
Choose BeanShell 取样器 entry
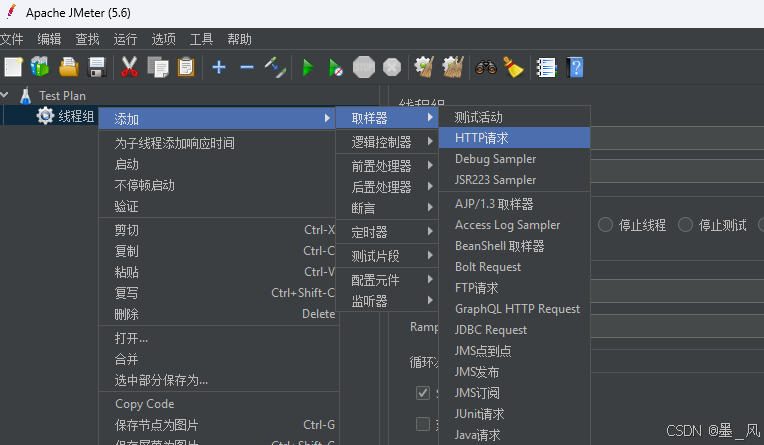515,246
